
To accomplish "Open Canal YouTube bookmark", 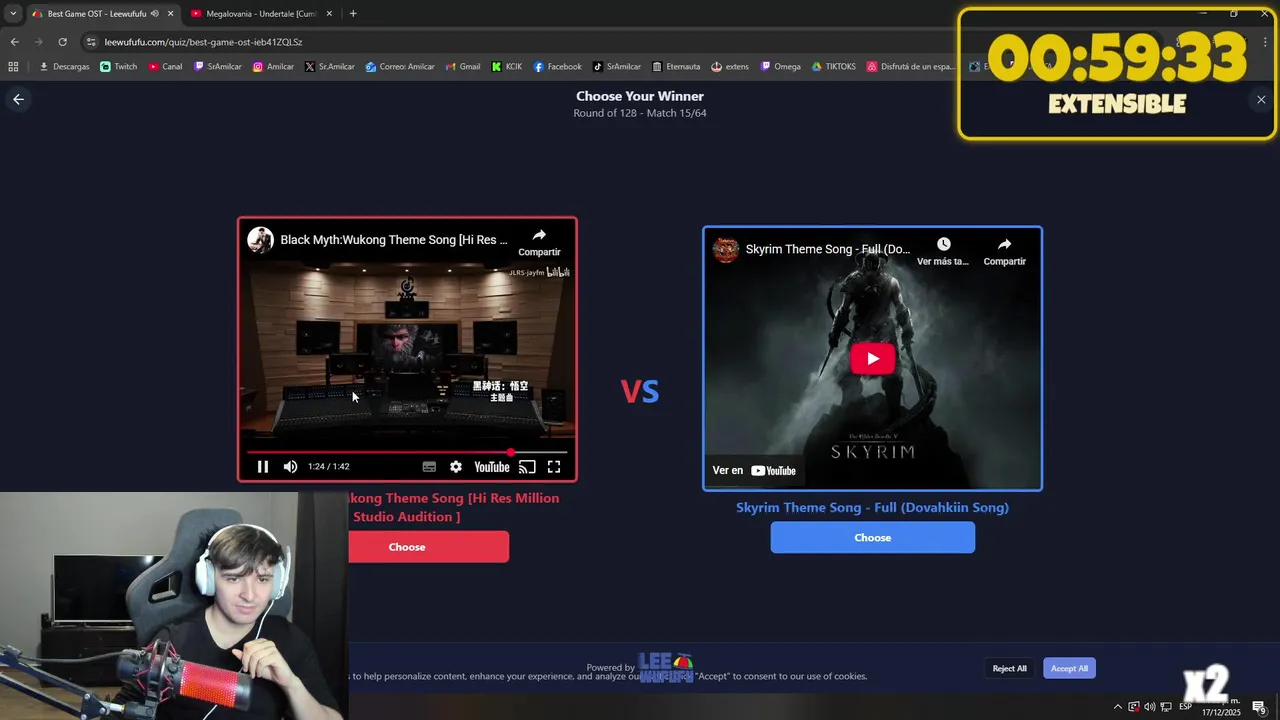I will (x=165, y=67).
